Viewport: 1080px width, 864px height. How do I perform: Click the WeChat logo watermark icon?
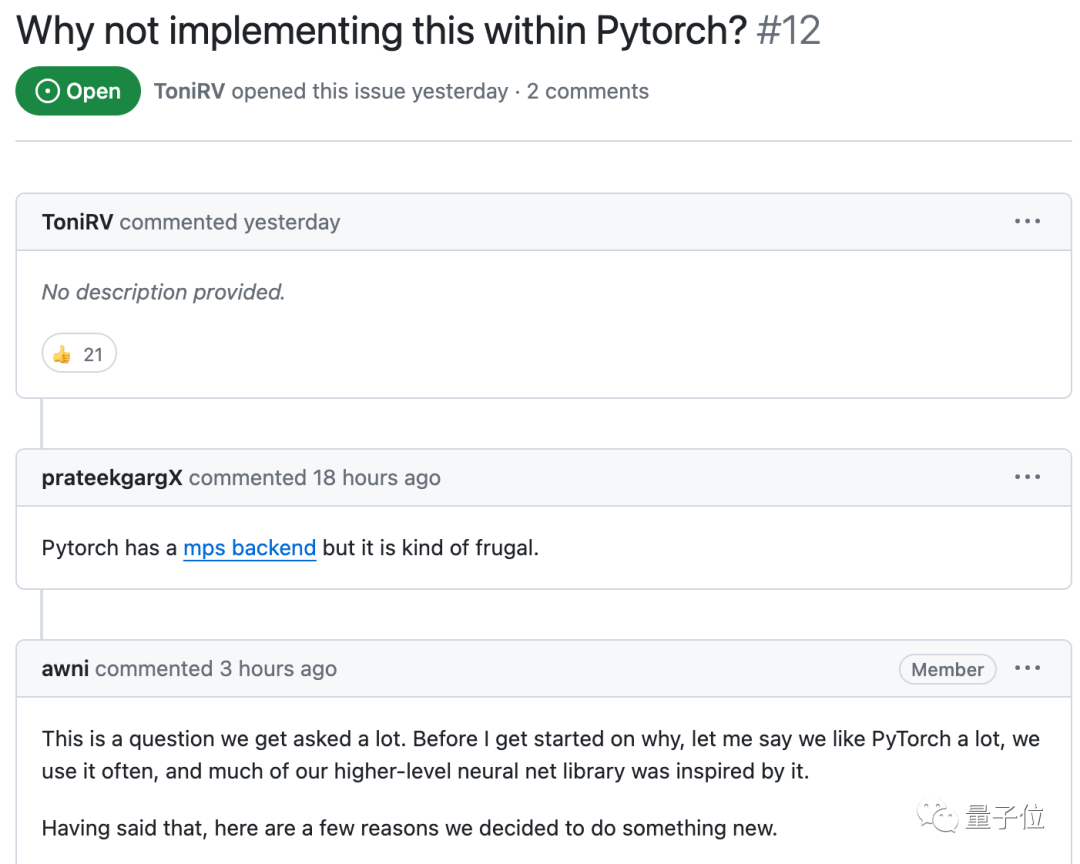coord(941,817)
